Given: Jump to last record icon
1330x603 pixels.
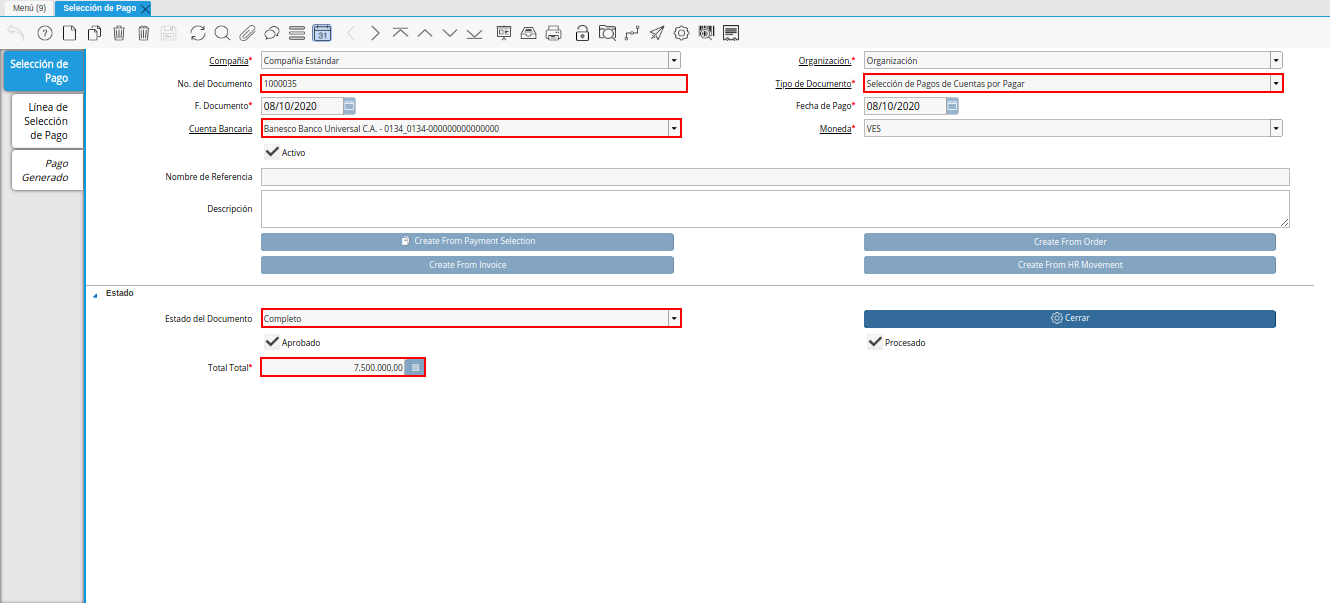Looking at the screenshot, I should (x=474, y=33).
